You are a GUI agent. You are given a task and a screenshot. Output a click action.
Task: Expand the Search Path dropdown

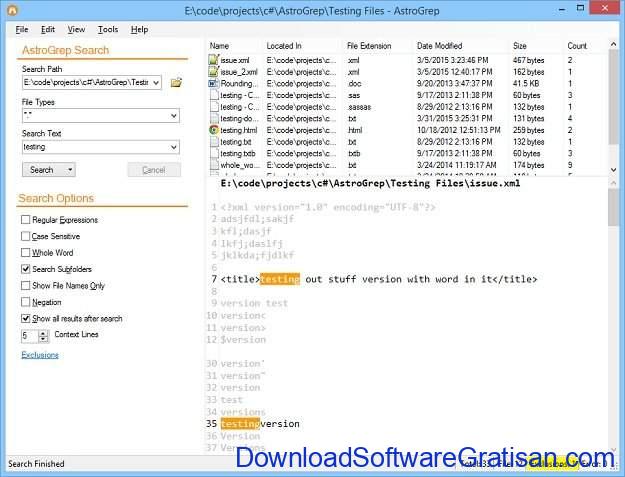[156, 82]
